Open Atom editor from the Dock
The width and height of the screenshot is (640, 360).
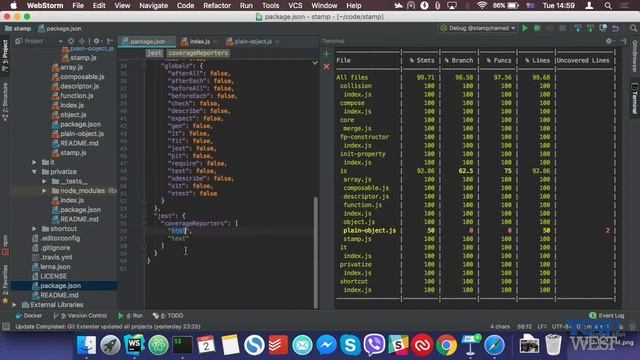coord(158,345)
